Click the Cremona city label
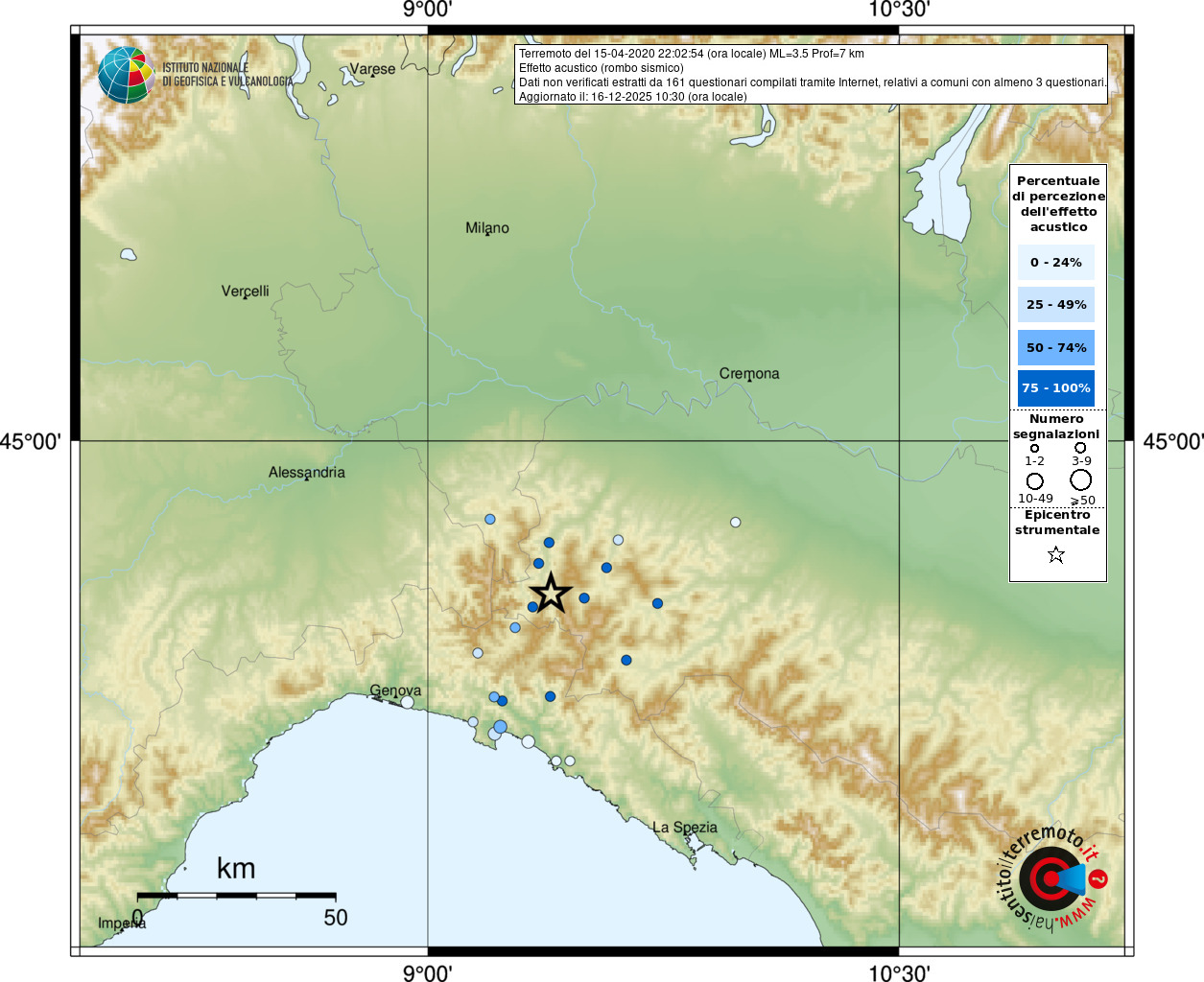The height and width of the screenshot is (982, 1204). [x=749, y=374]
